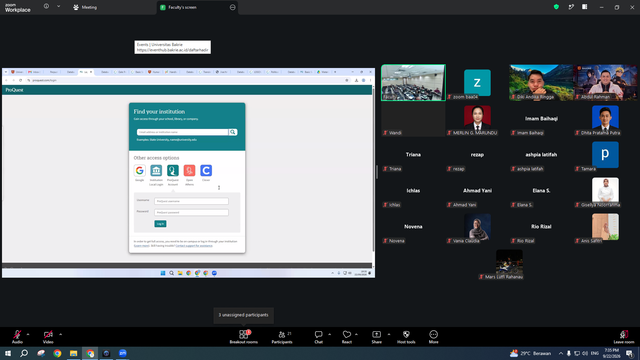The image size is (640, 360).
Task: Click Leave room
Action: point(624,337)
